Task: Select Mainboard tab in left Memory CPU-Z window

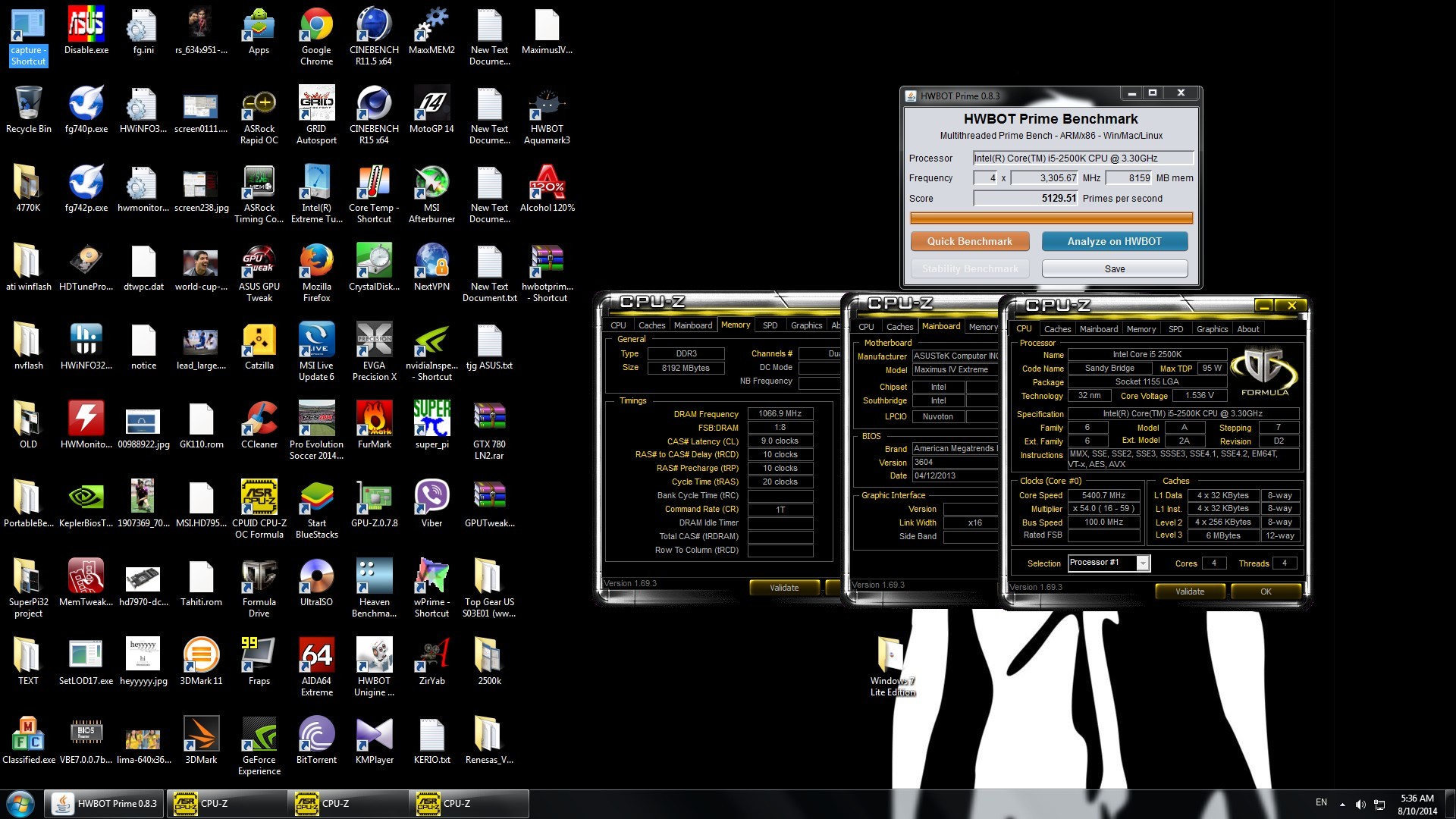Action: tap(693, 325)
